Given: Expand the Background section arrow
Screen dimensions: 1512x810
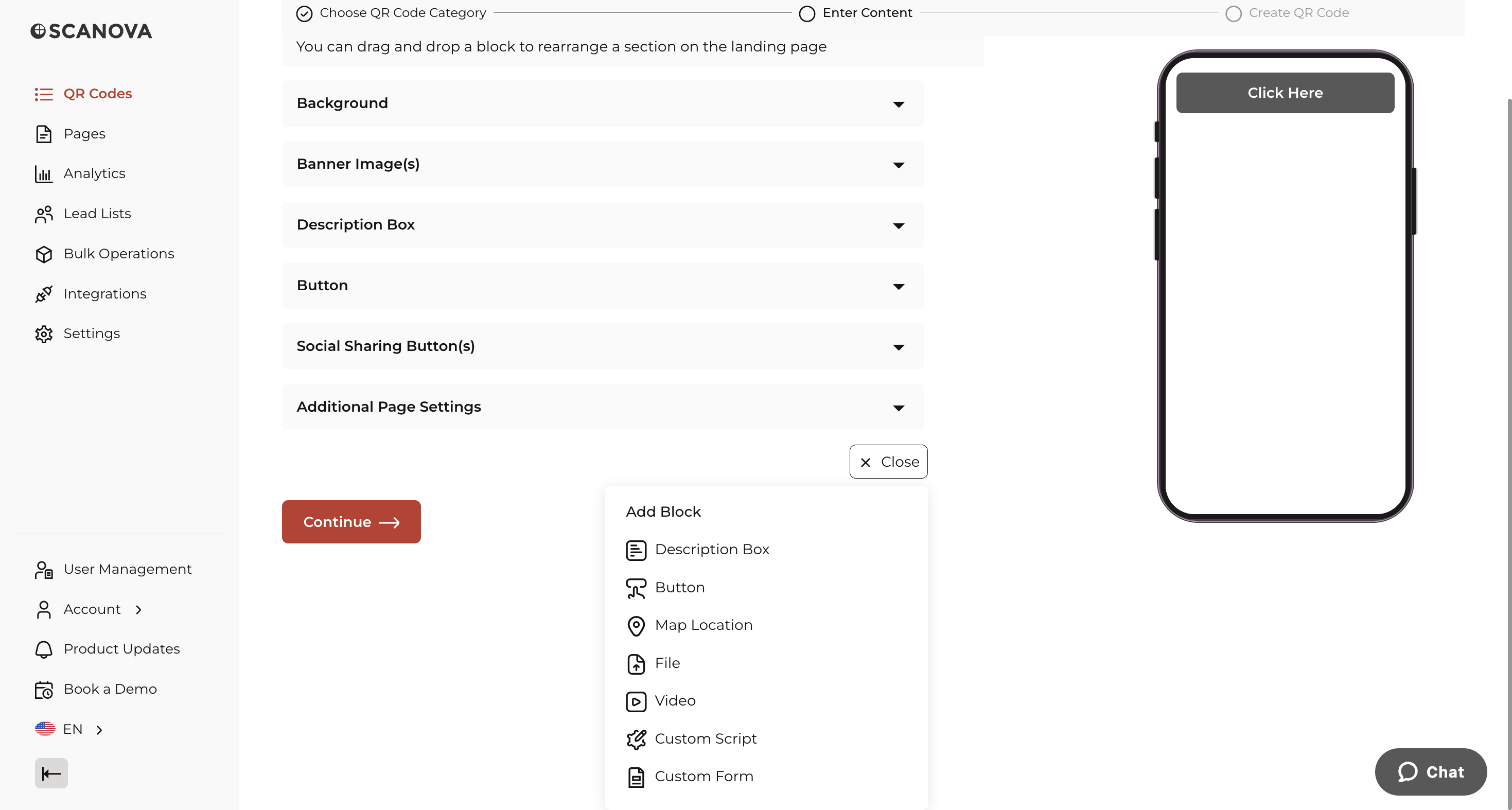Looking at the screenshot, I should 898,104.
